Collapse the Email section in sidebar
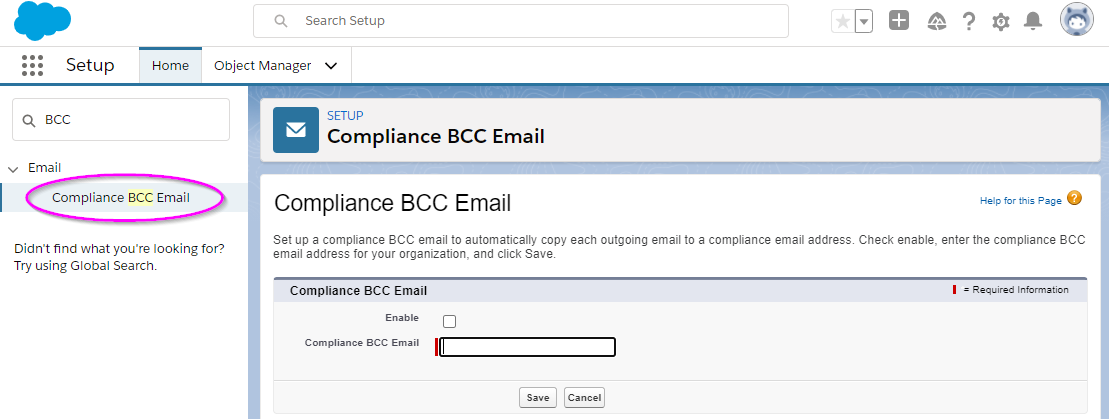Viewport: 1109px width, 419px height. tap(13, 168)
